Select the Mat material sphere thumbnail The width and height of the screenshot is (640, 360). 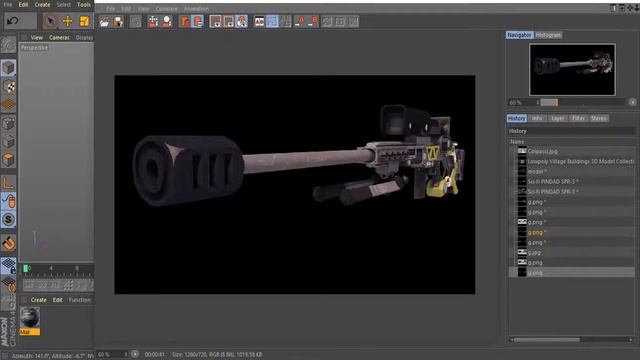point(30,318)
